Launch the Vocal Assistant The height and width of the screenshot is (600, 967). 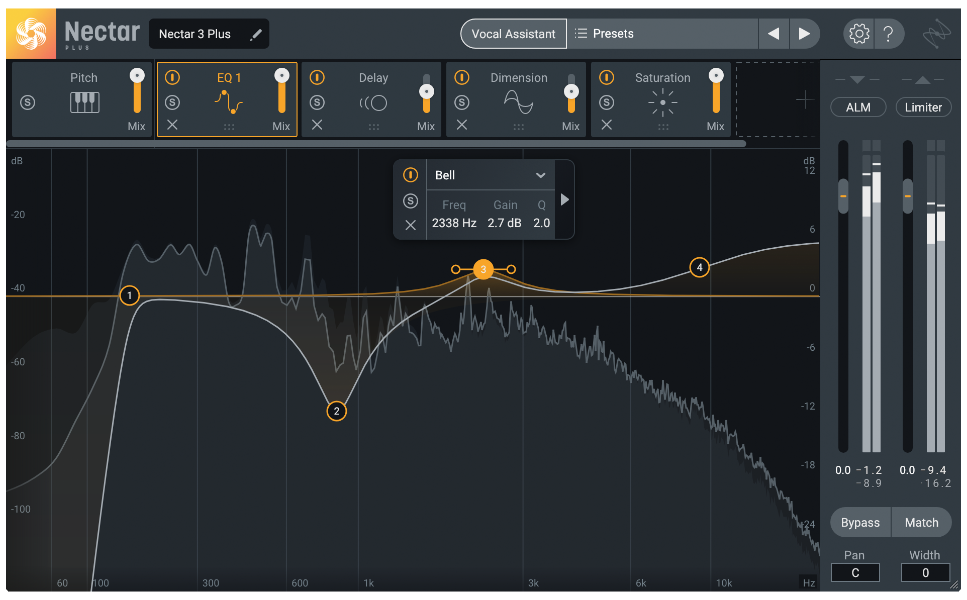[x=513, y=34]
